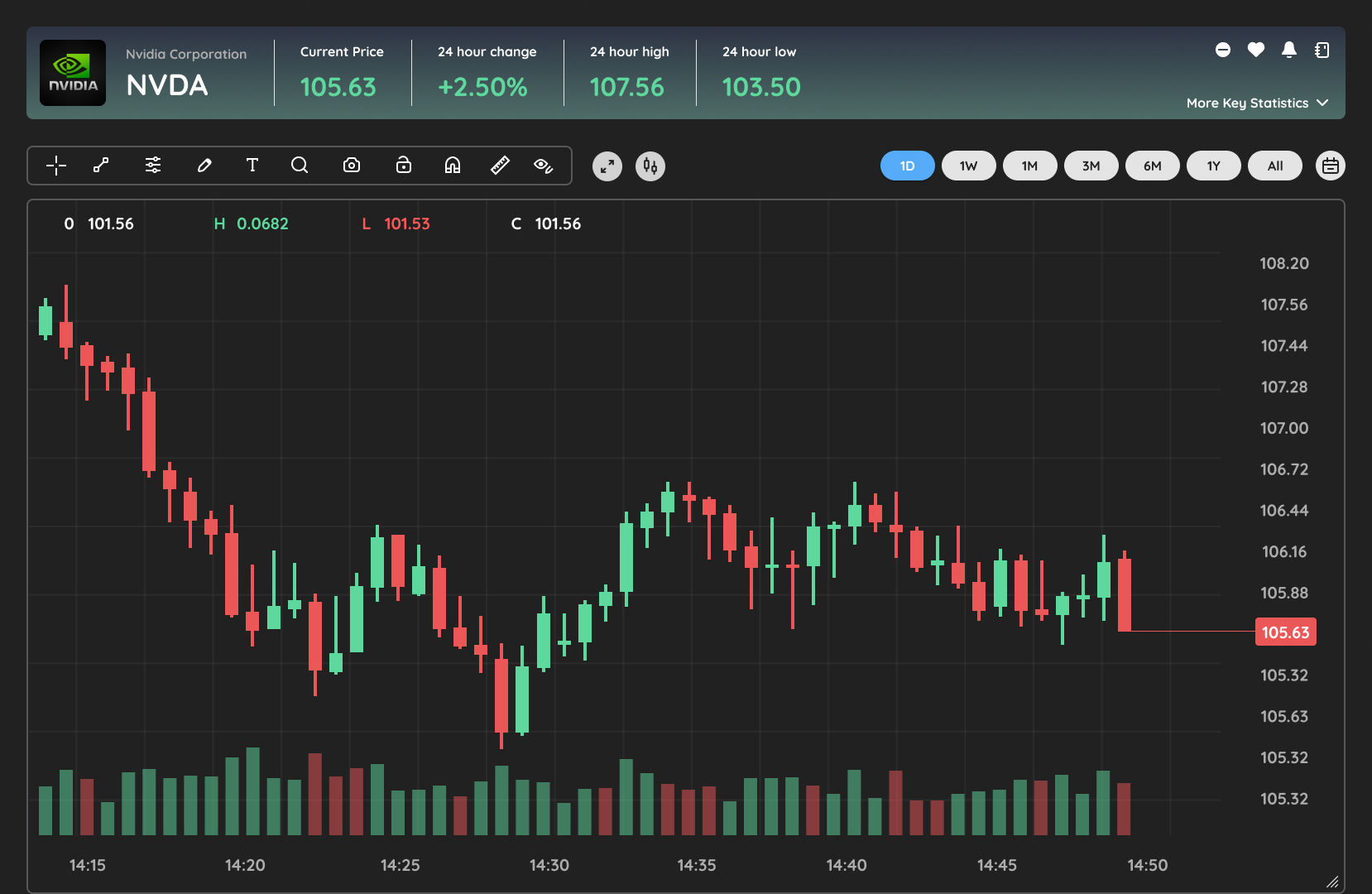Expand More Key Statistics

[x=1257, y=103]
